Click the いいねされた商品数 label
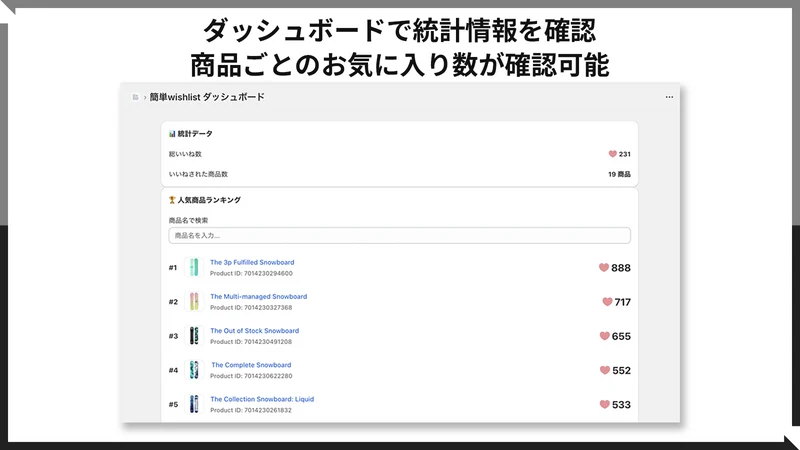 pyautogui.click(x=198, y=174)
